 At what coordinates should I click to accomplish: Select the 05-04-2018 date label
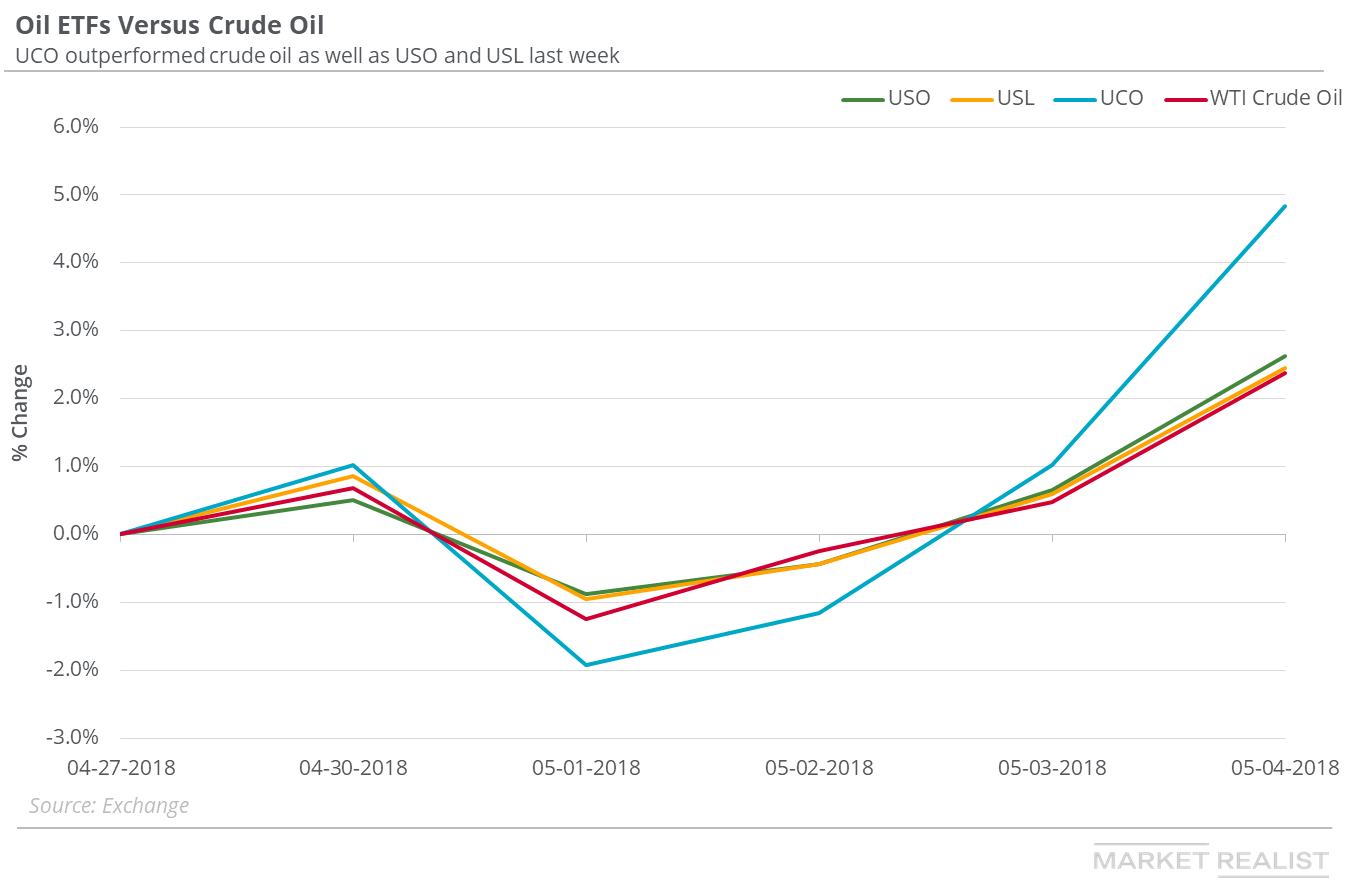coord(1283,768)
